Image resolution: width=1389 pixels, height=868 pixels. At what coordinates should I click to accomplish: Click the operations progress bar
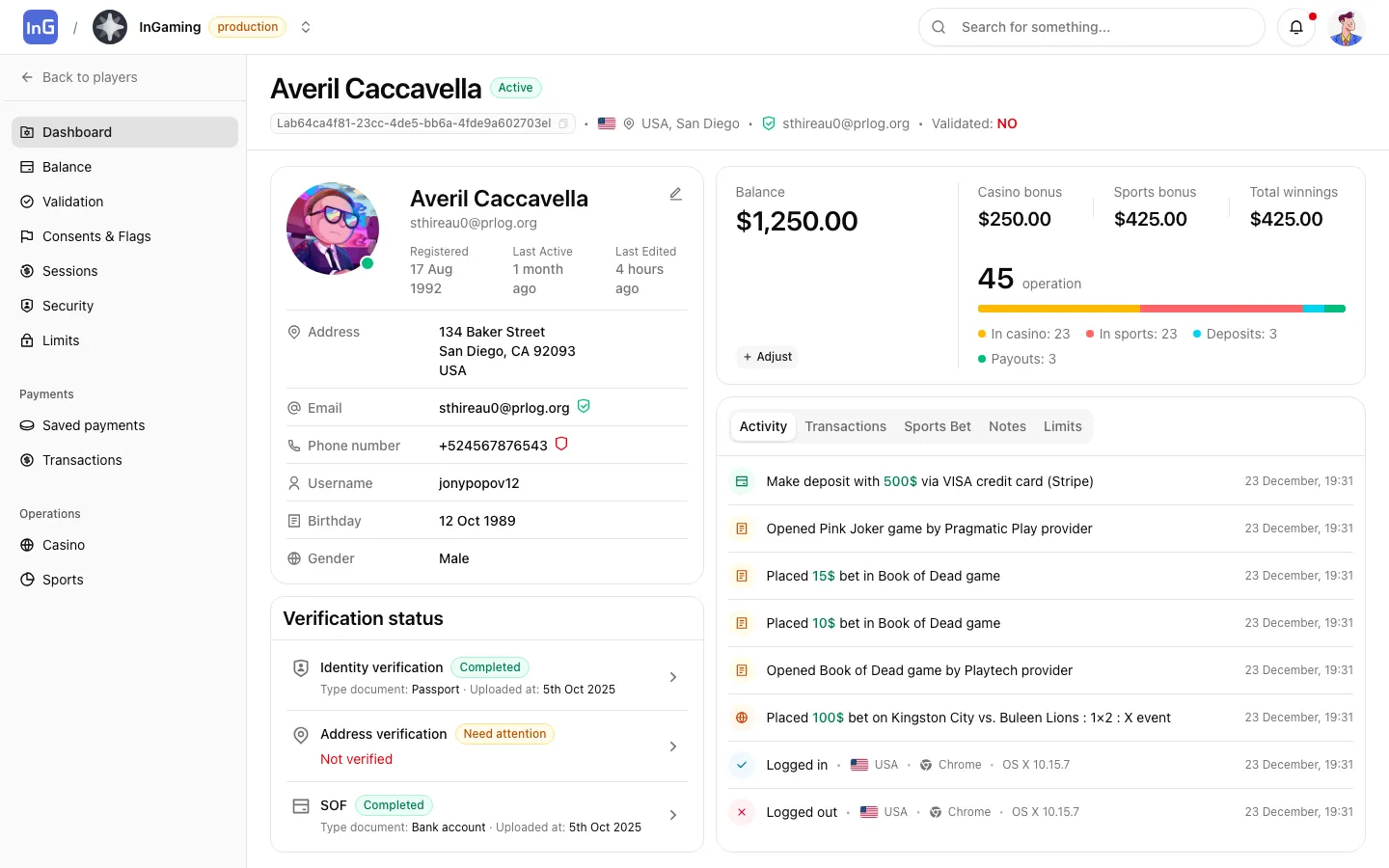coord(1160,309)
